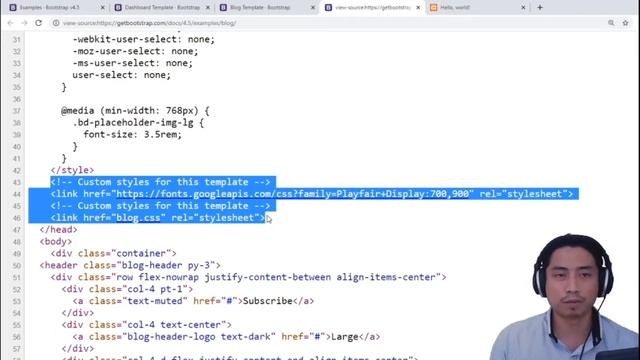
Task: Click the ".bd-placeholder-img-lg {" text
Action: coord(138,122)
